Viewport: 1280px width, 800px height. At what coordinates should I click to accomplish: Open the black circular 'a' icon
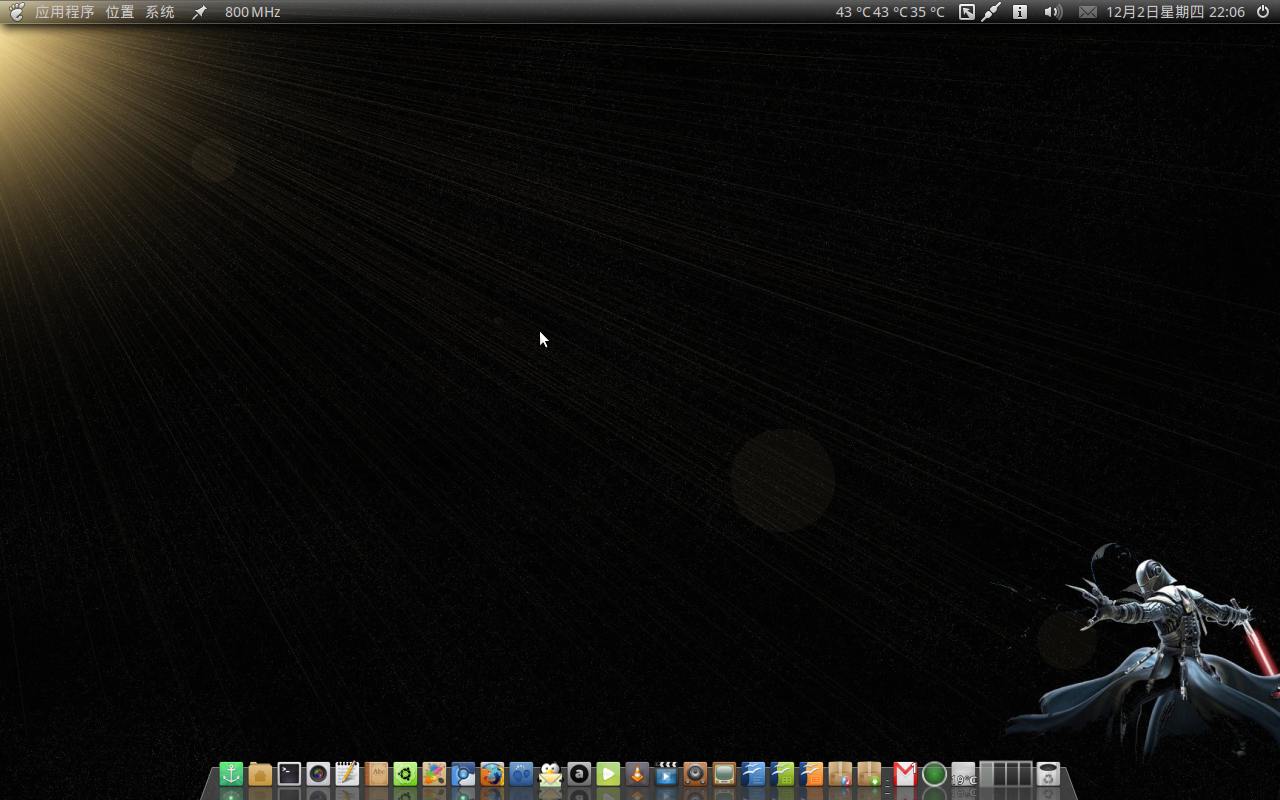tap(579, 774)
